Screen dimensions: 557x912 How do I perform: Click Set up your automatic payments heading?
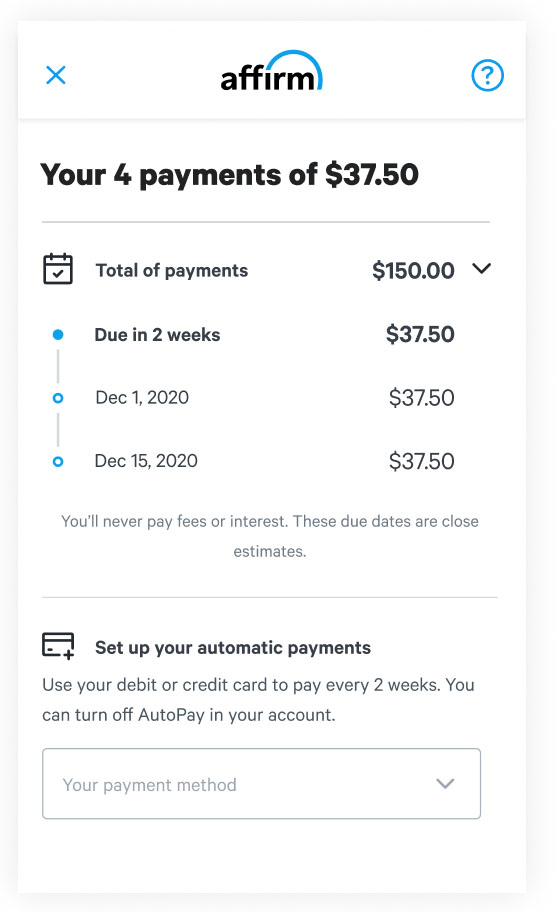[x=233, y=647]
